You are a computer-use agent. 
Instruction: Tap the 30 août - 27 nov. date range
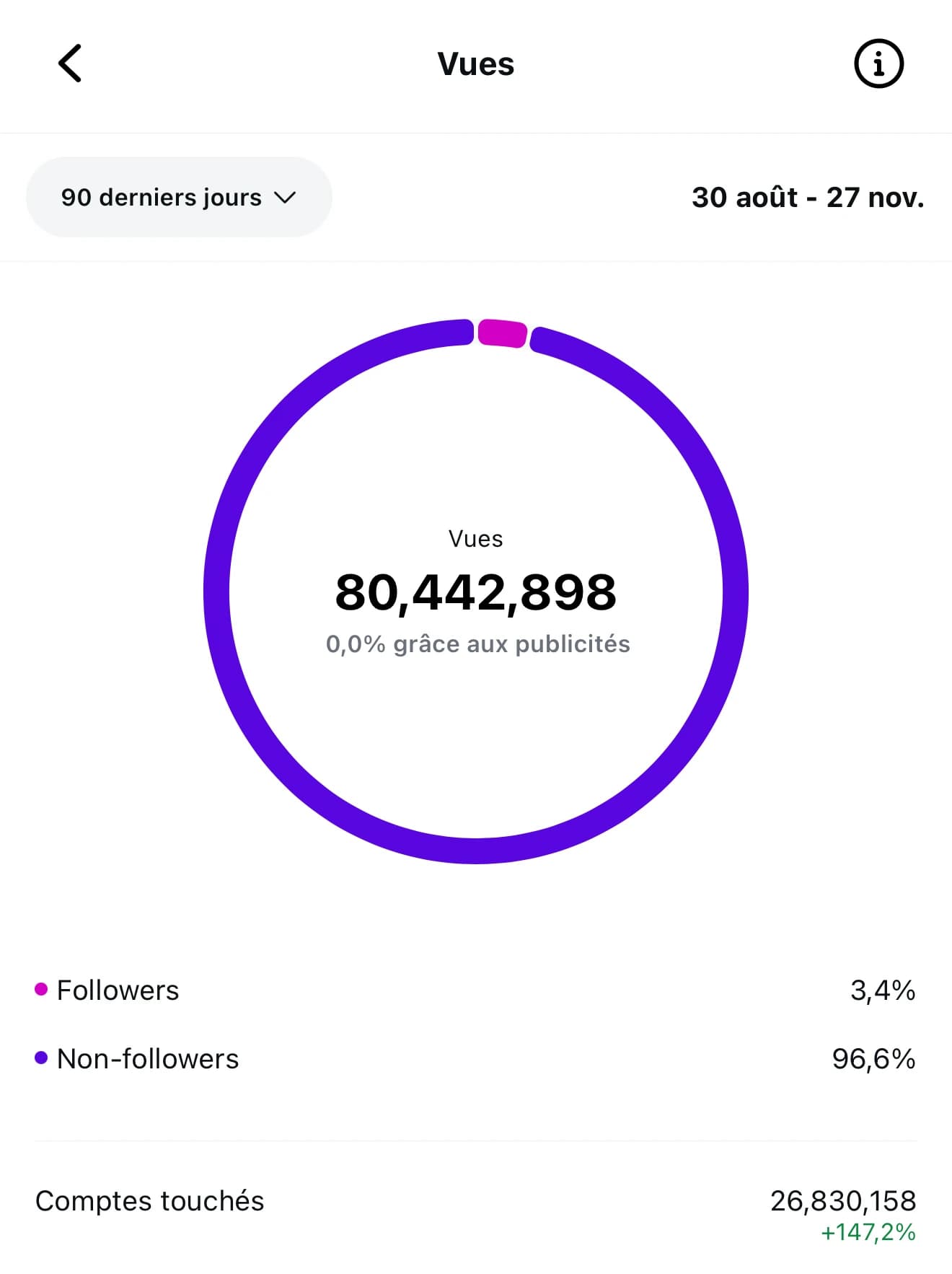[807, 197]
